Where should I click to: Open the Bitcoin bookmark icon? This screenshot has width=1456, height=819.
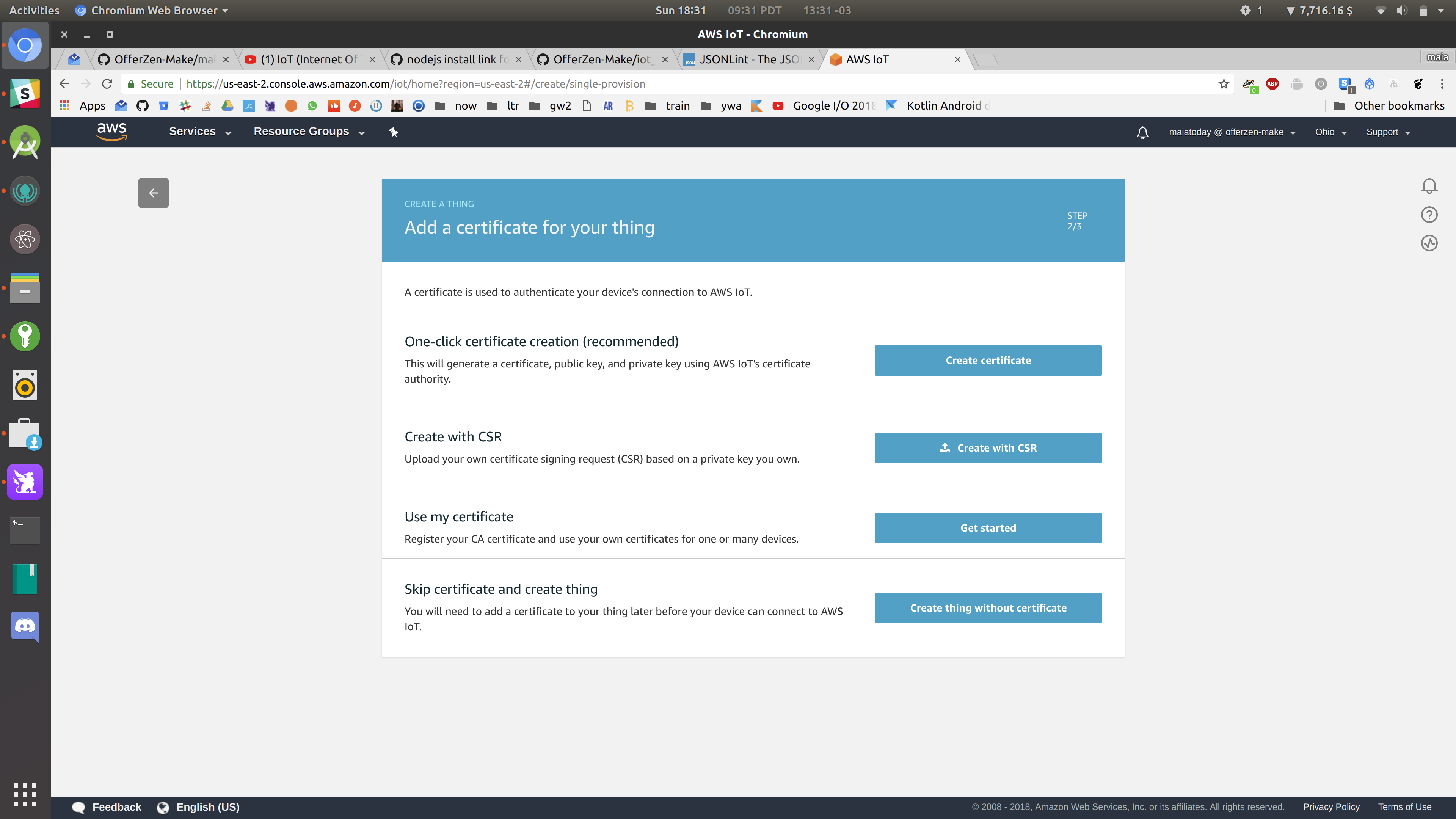tap(629, 106)
